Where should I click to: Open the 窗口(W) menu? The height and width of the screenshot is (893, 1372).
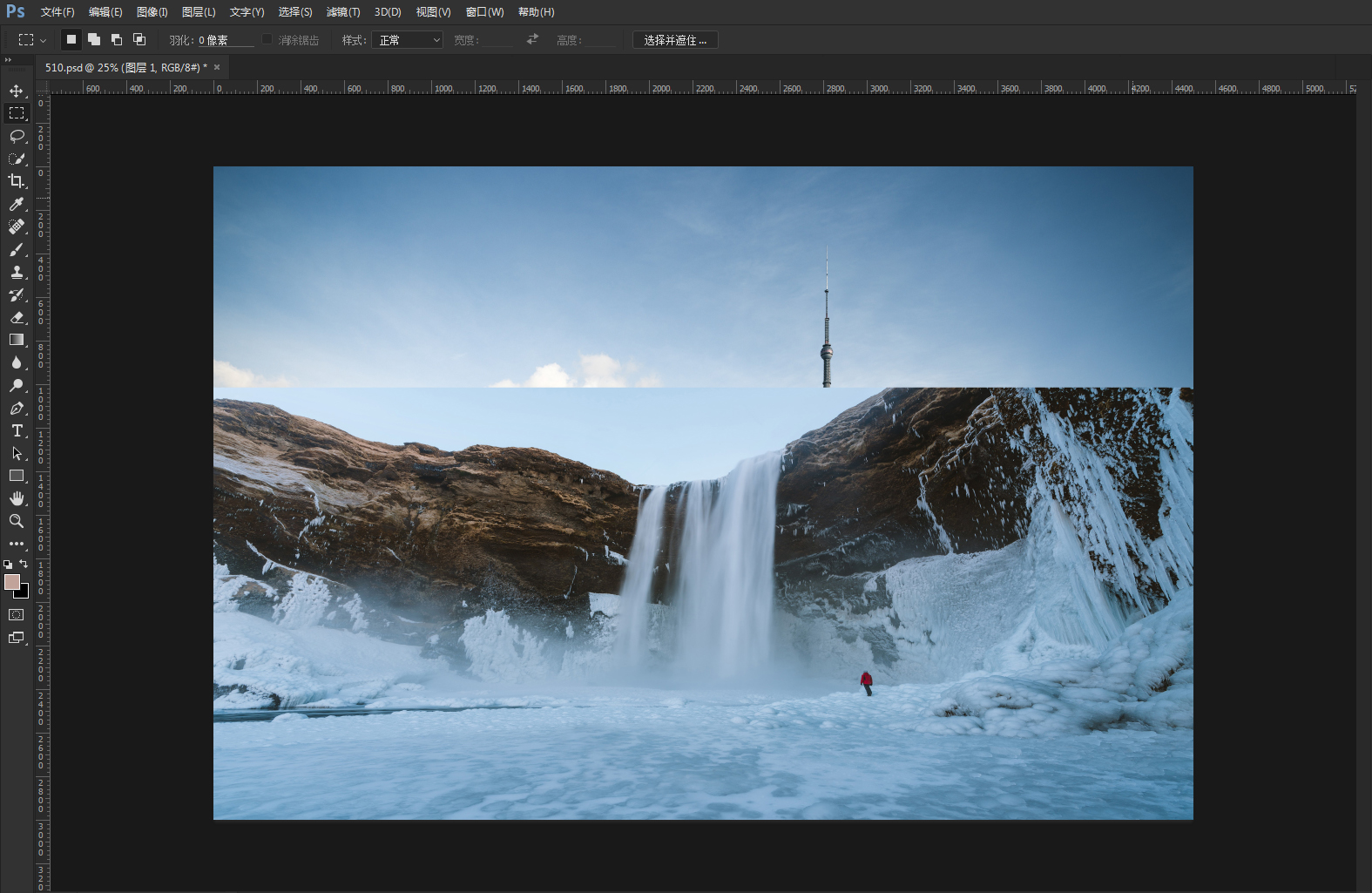click(x=484, y=12)
